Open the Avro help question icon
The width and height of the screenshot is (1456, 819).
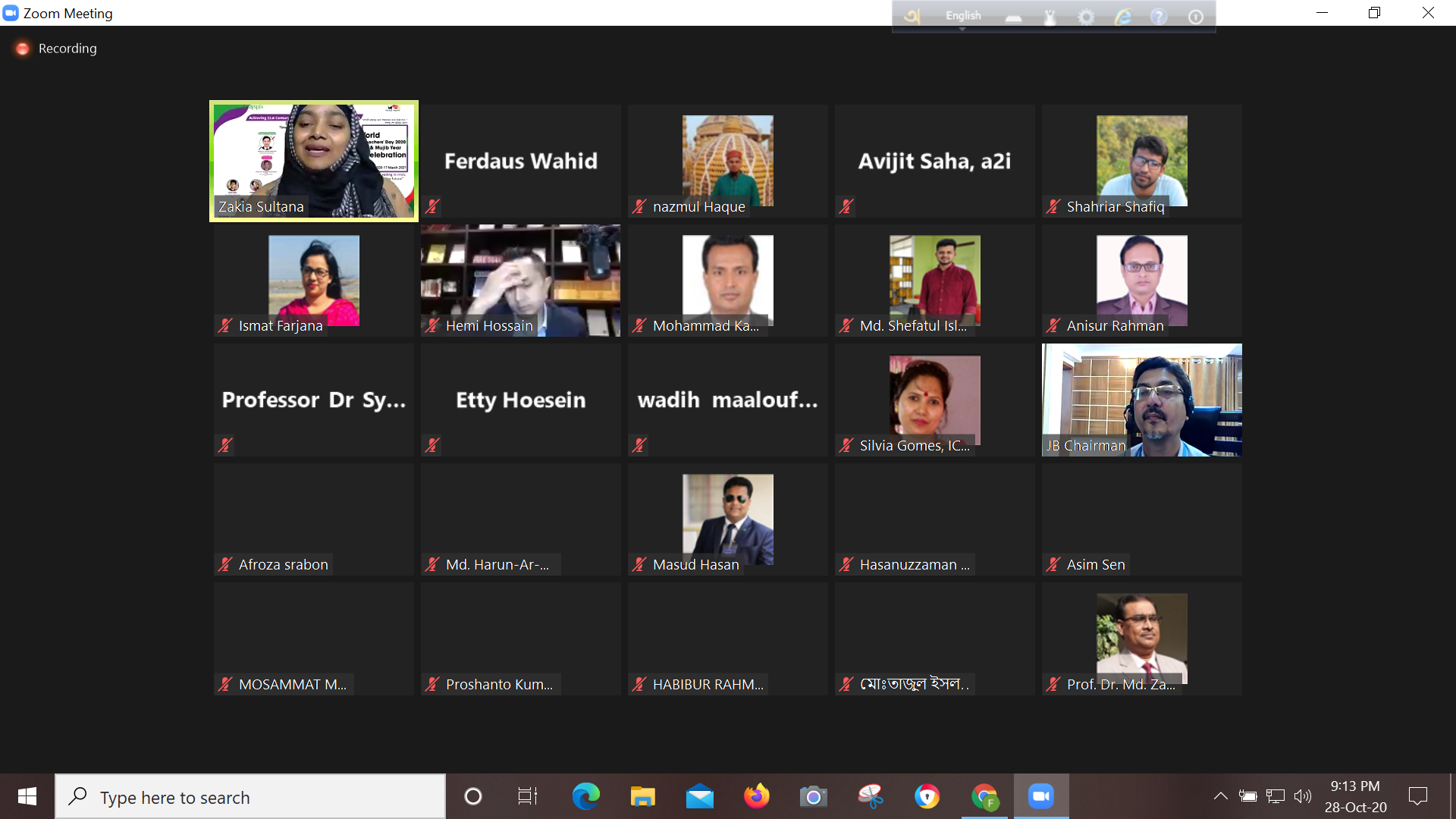pyautogui.click(x=1159, y=17)
